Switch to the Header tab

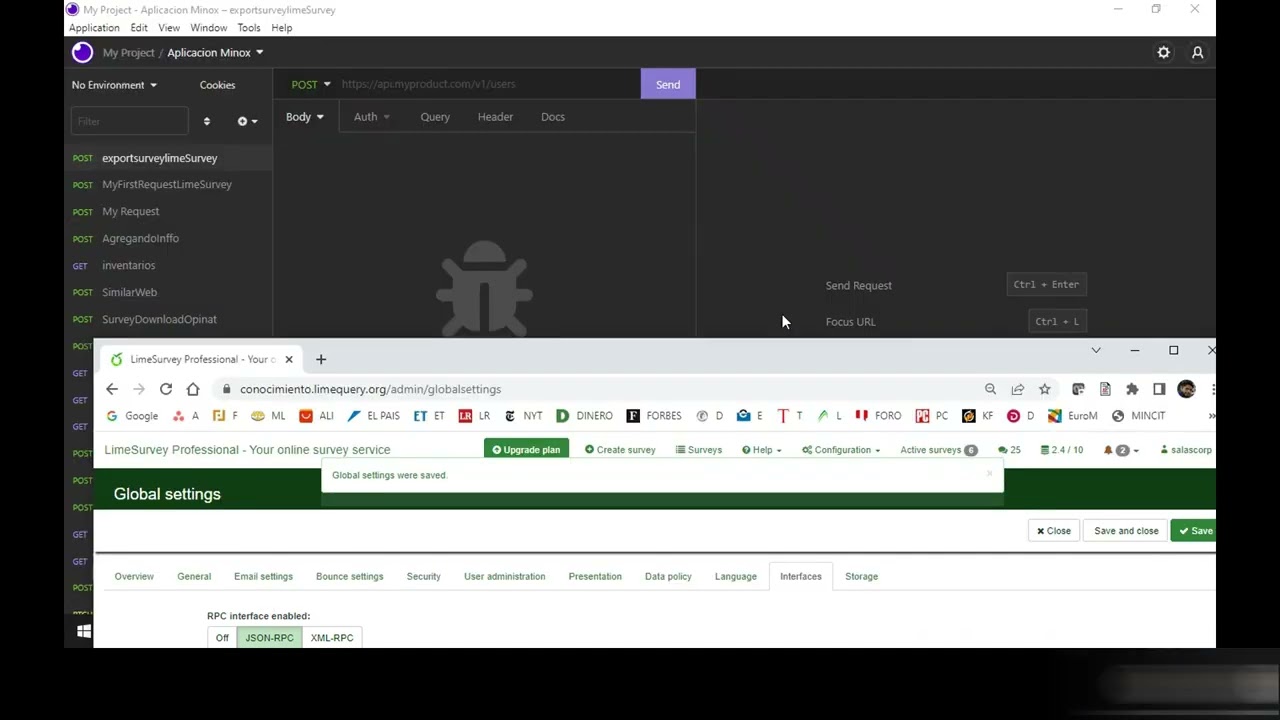tap(495, 117)
